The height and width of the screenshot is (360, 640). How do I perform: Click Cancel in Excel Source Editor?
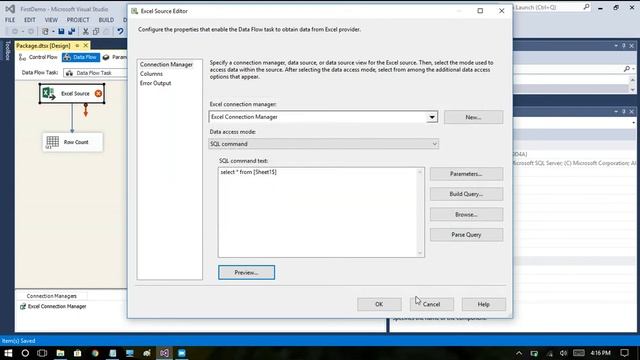point(431,304)
